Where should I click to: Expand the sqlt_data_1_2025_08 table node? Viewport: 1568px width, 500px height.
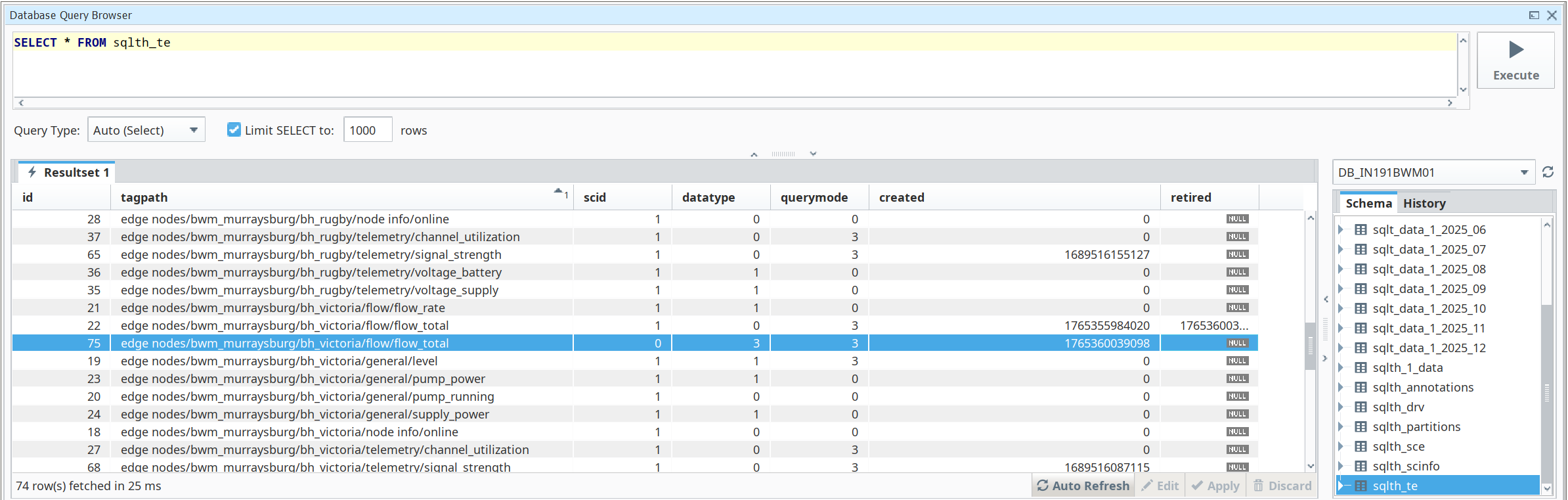pos(1341,269)
